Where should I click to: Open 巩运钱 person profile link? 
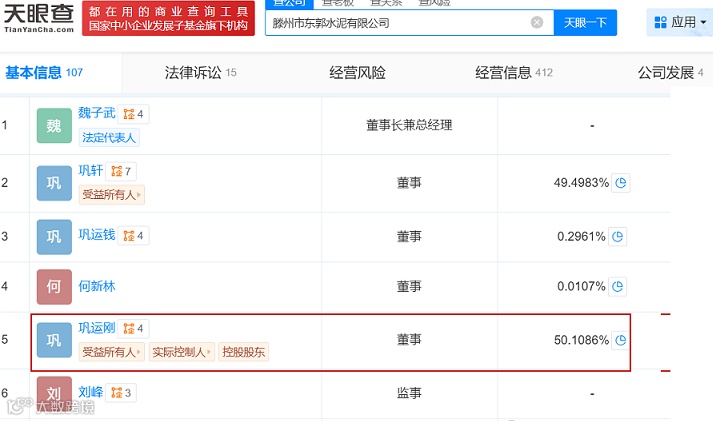coord(96,235)
